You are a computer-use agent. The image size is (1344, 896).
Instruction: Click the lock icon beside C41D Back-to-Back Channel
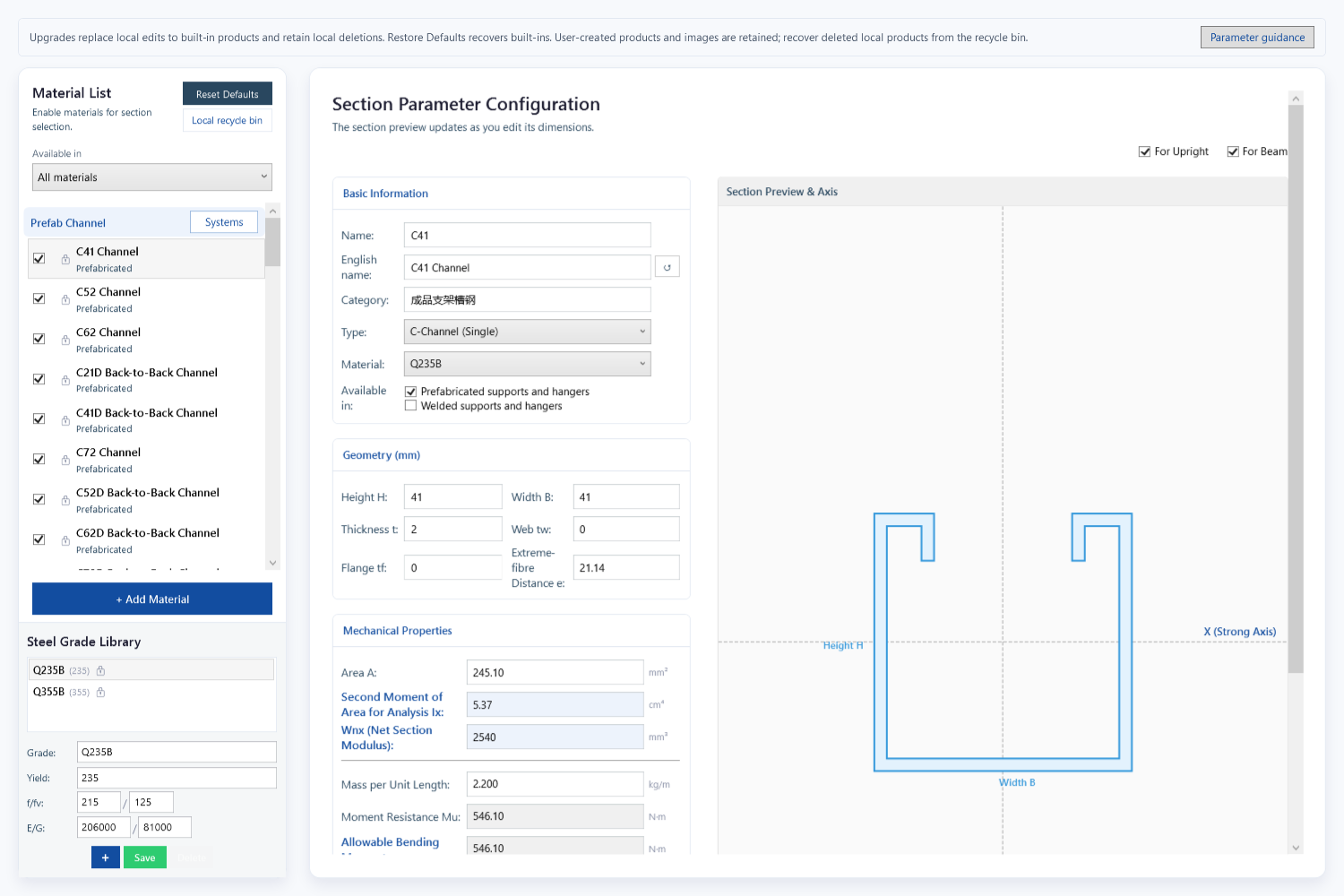click(x=65, y=420)
